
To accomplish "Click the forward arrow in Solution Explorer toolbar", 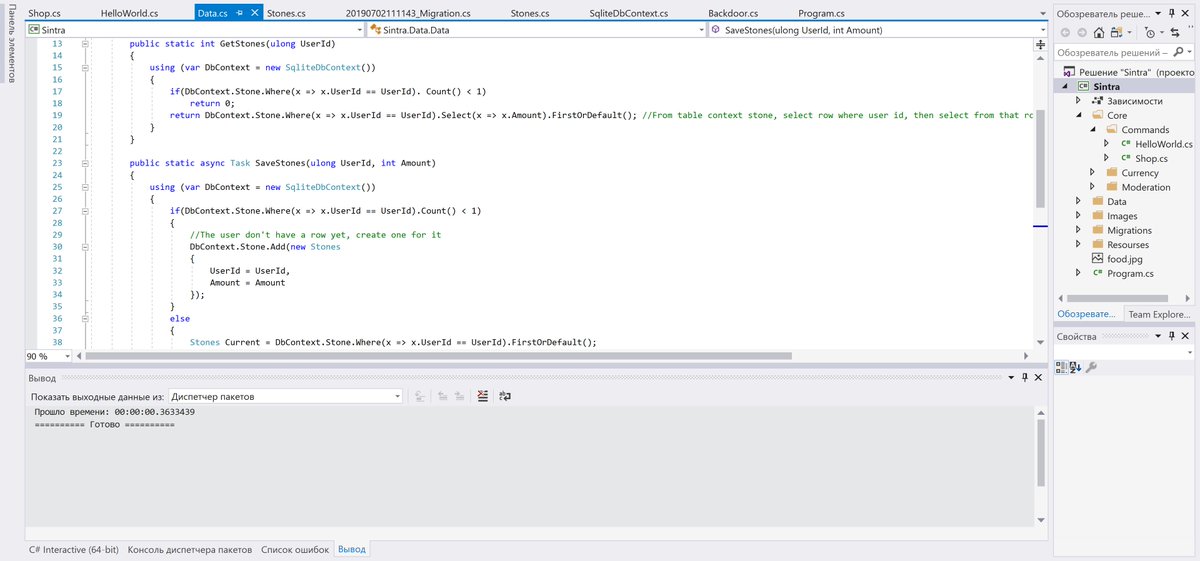I will tap(1080, 32).
